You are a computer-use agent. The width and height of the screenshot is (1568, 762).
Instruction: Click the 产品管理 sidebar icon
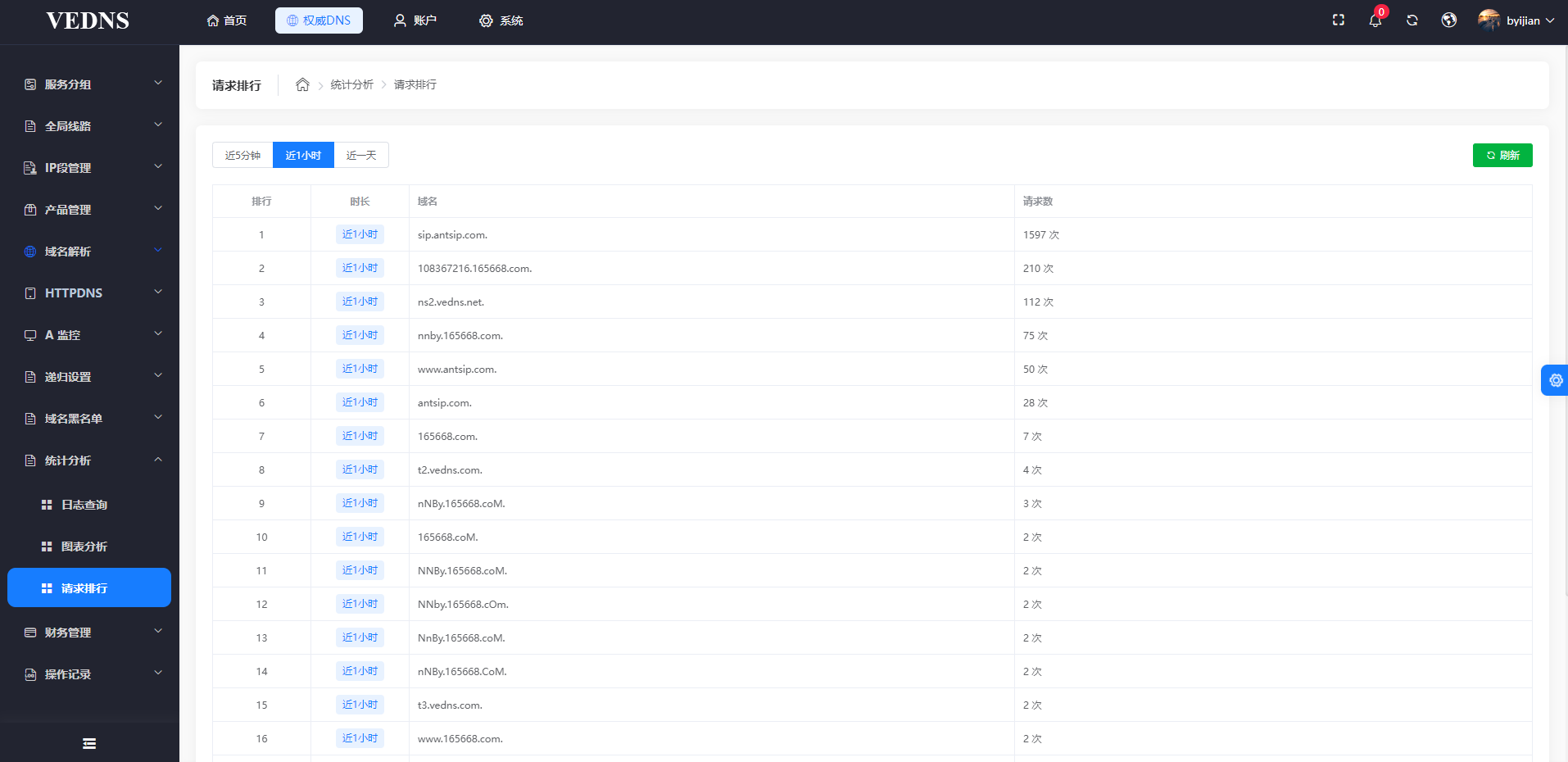click(x=30, y=210)
